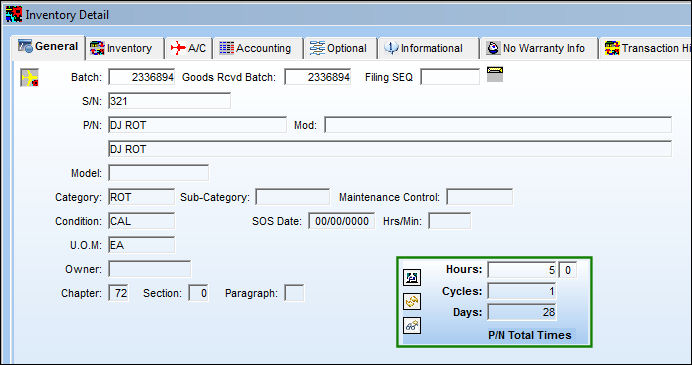Click the Hours field showing 5
The image size is (692, 365).
coord(522,270)
